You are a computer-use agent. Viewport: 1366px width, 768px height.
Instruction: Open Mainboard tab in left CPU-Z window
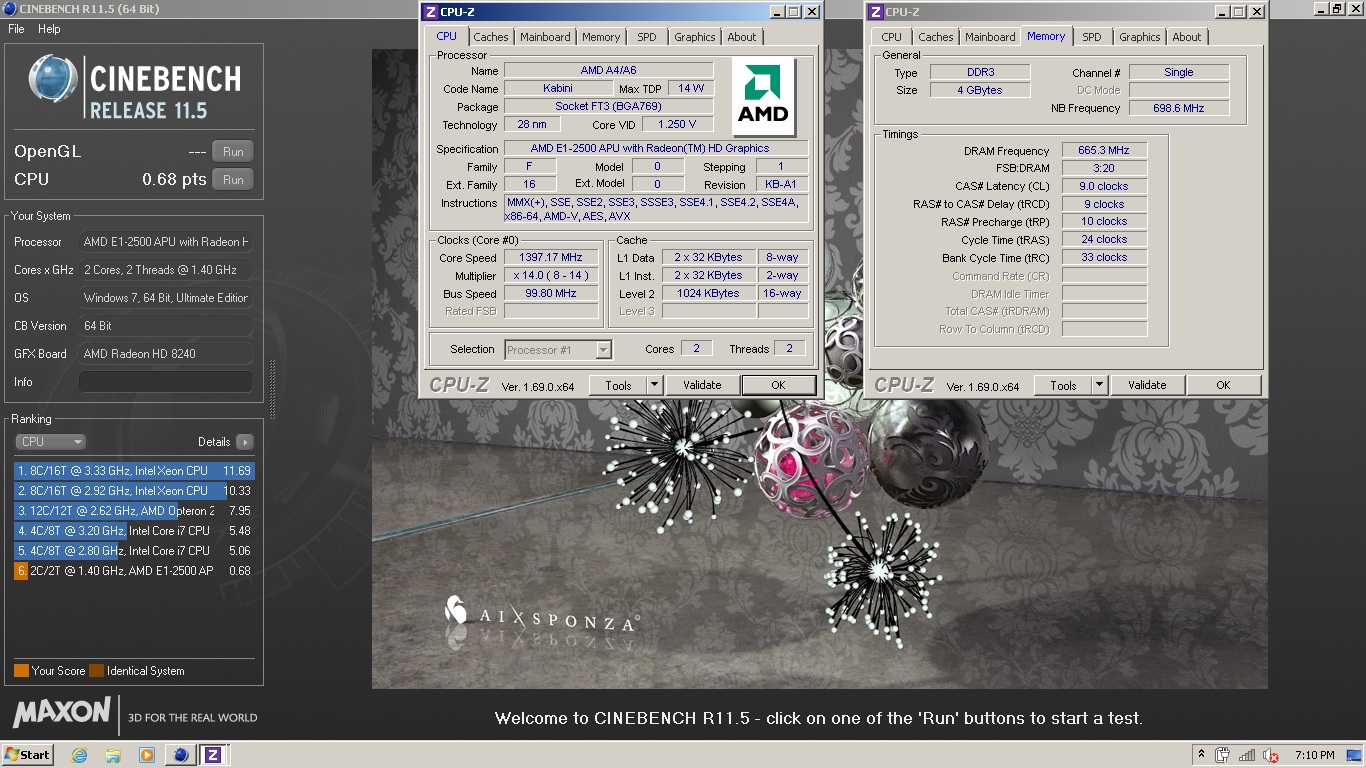click(x=545, y=37)
